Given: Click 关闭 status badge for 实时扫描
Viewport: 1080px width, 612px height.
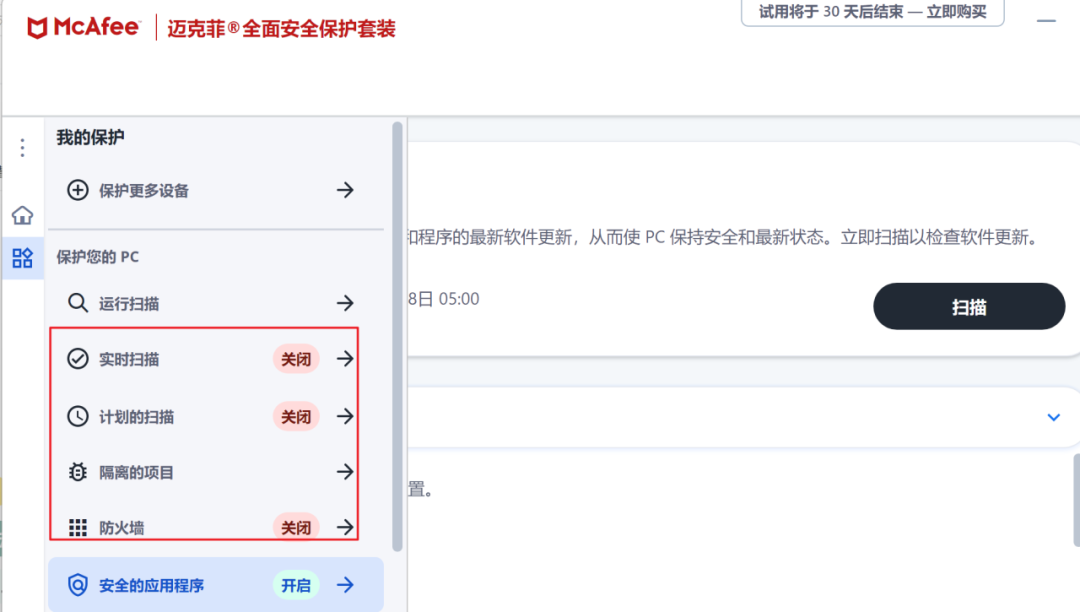Looking at the screenshot, I should click(x=296, y=359).
